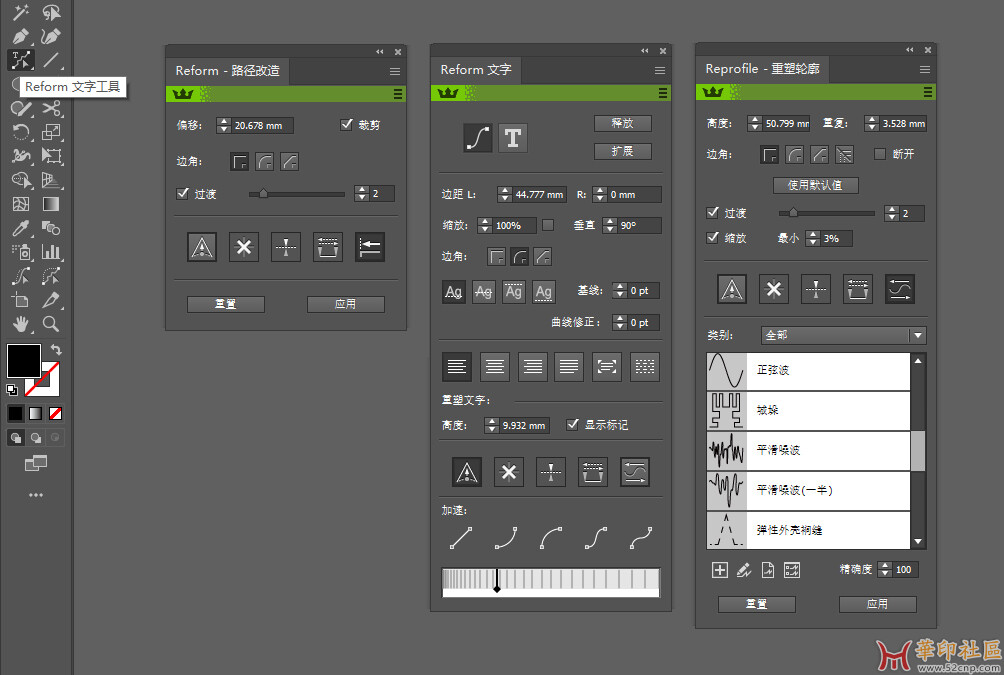Viewport: 1004px width, 675px height.
Task: Select the Magic Wand tool
Action: 20,12
